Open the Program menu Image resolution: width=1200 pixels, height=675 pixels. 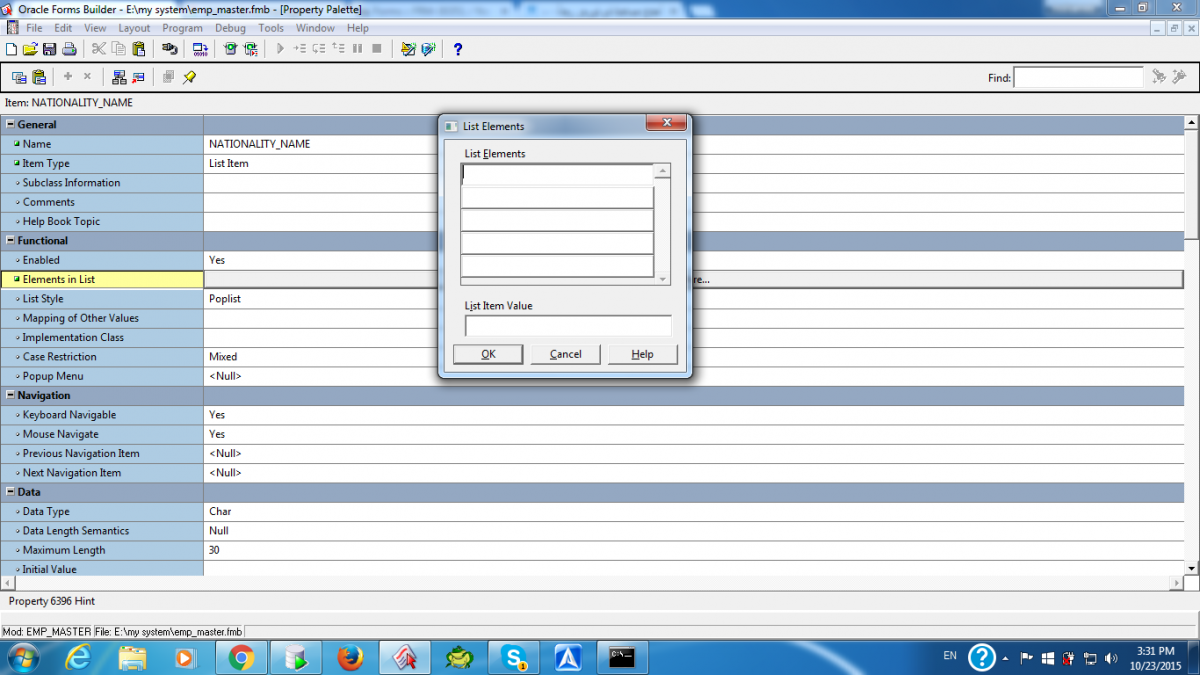[x=182, y=28]
